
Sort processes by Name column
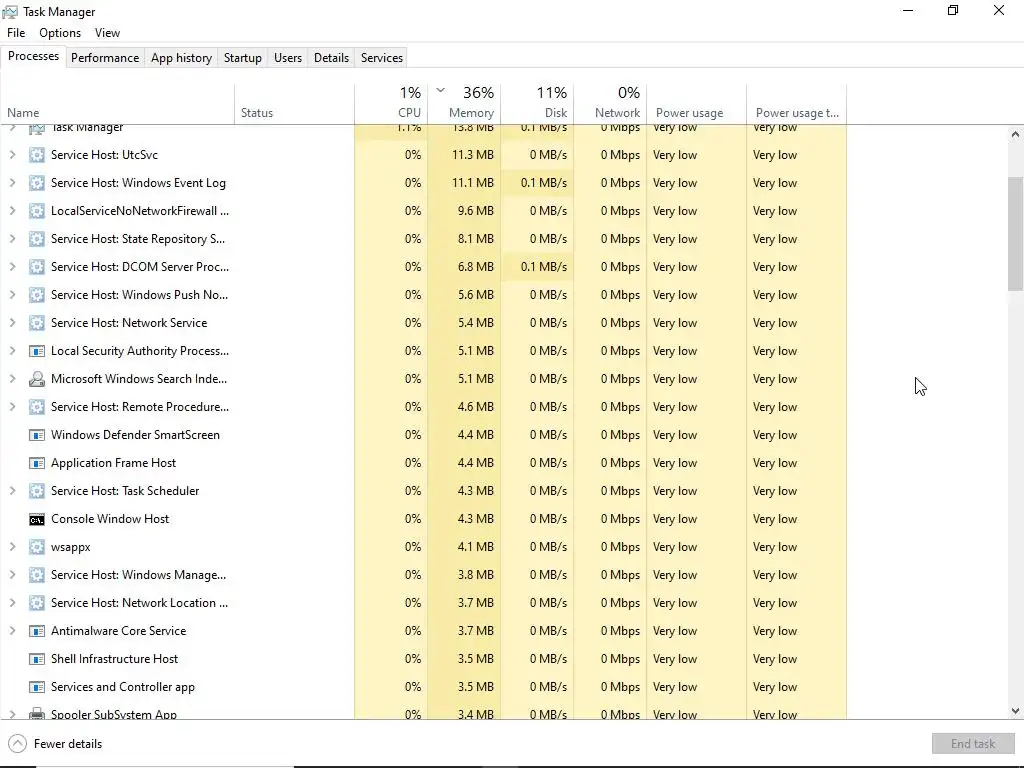118,104
